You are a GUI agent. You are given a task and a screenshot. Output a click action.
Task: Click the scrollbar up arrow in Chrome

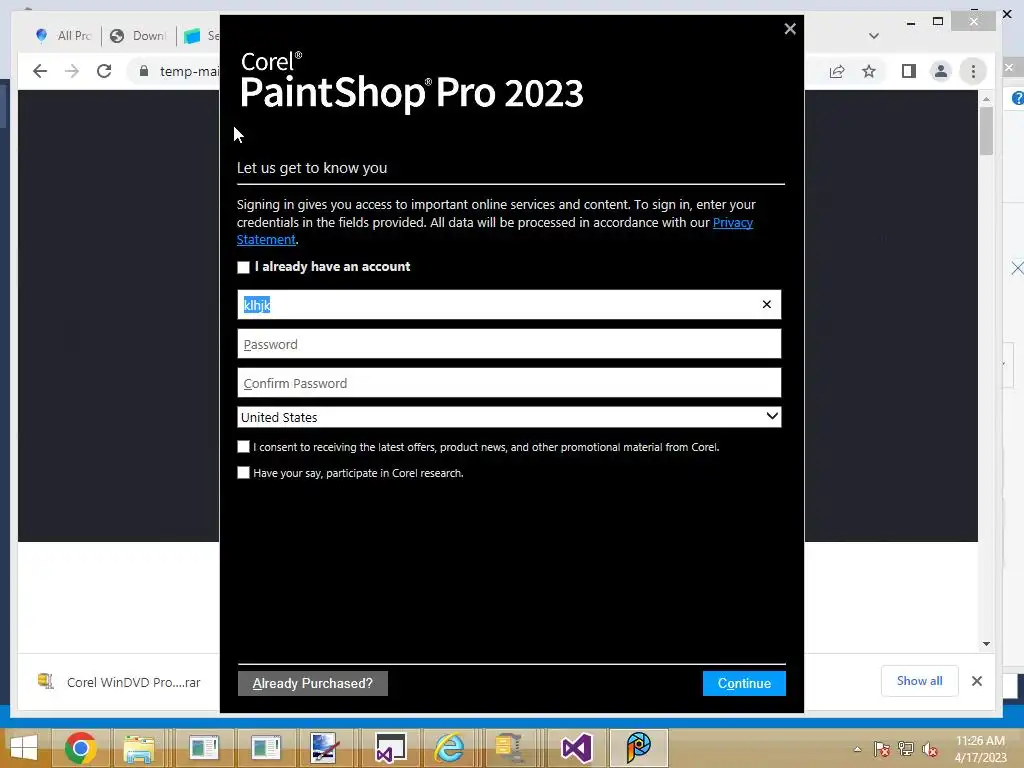pyautogui.click(x=986, y=99)
